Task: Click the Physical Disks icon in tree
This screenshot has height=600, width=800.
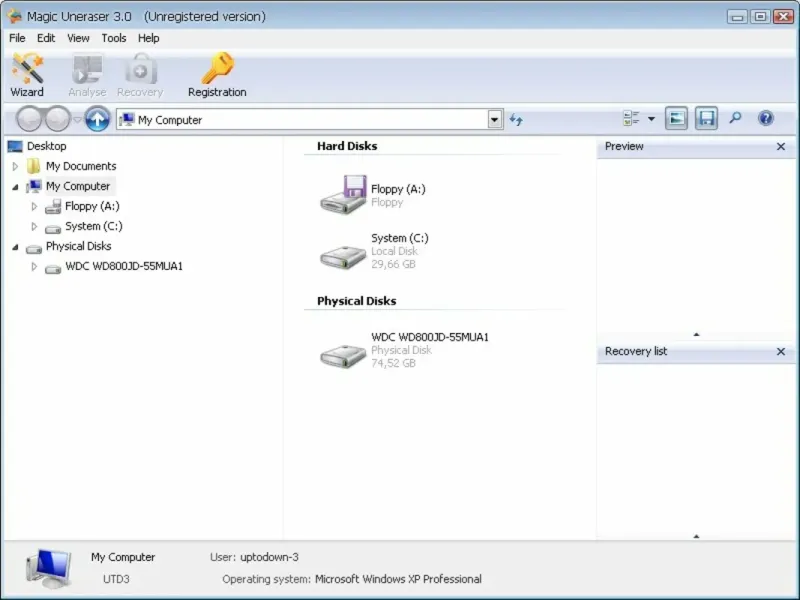Action: [34, 249]
